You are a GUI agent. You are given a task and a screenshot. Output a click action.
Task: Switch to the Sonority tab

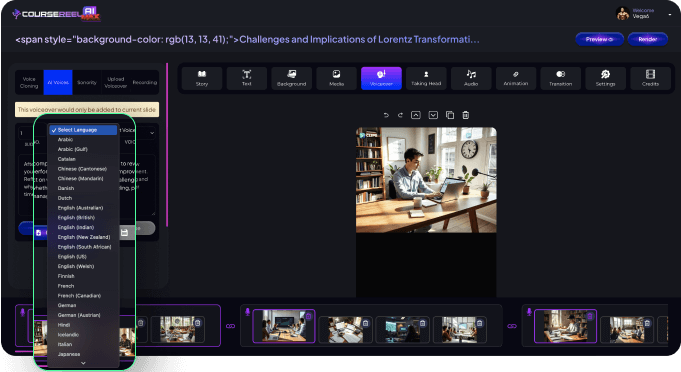point(87,82)
